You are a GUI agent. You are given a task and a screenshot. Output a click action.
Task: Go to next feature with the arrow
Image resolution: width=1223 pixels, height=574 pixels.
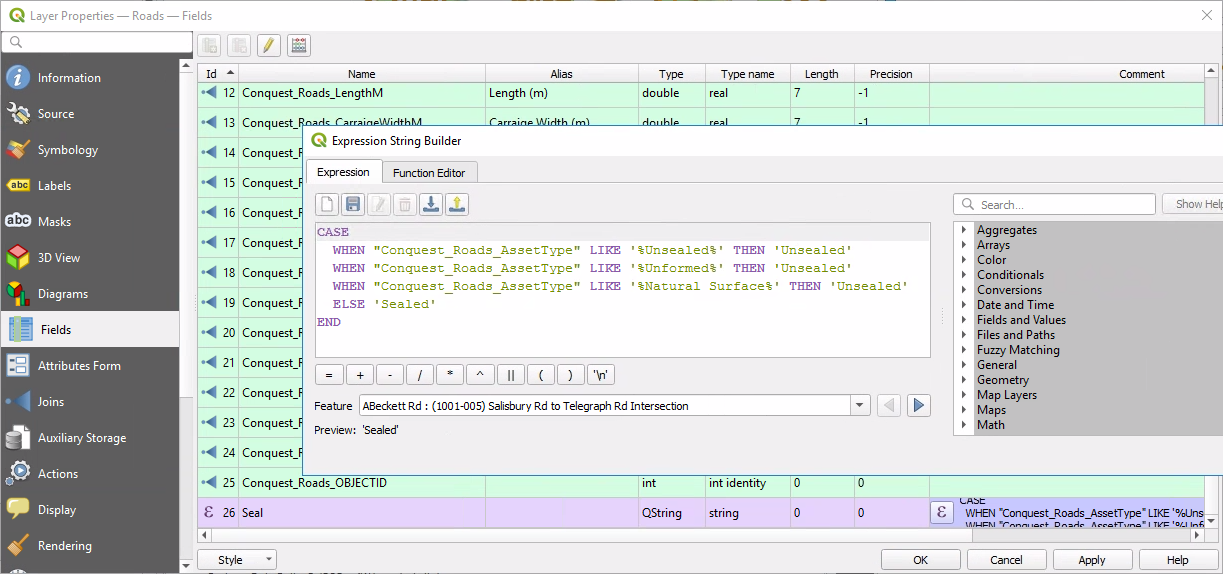coord(919,406)
